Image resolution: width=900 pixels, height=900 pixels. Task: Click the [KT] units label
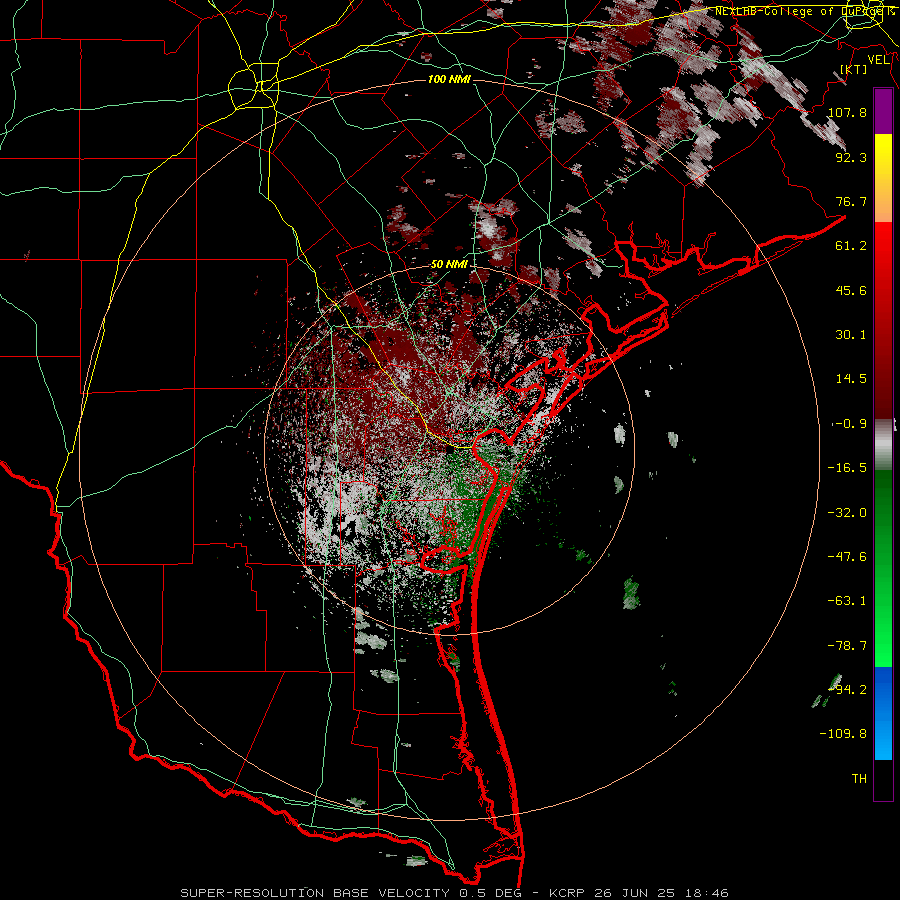point(854,69)
